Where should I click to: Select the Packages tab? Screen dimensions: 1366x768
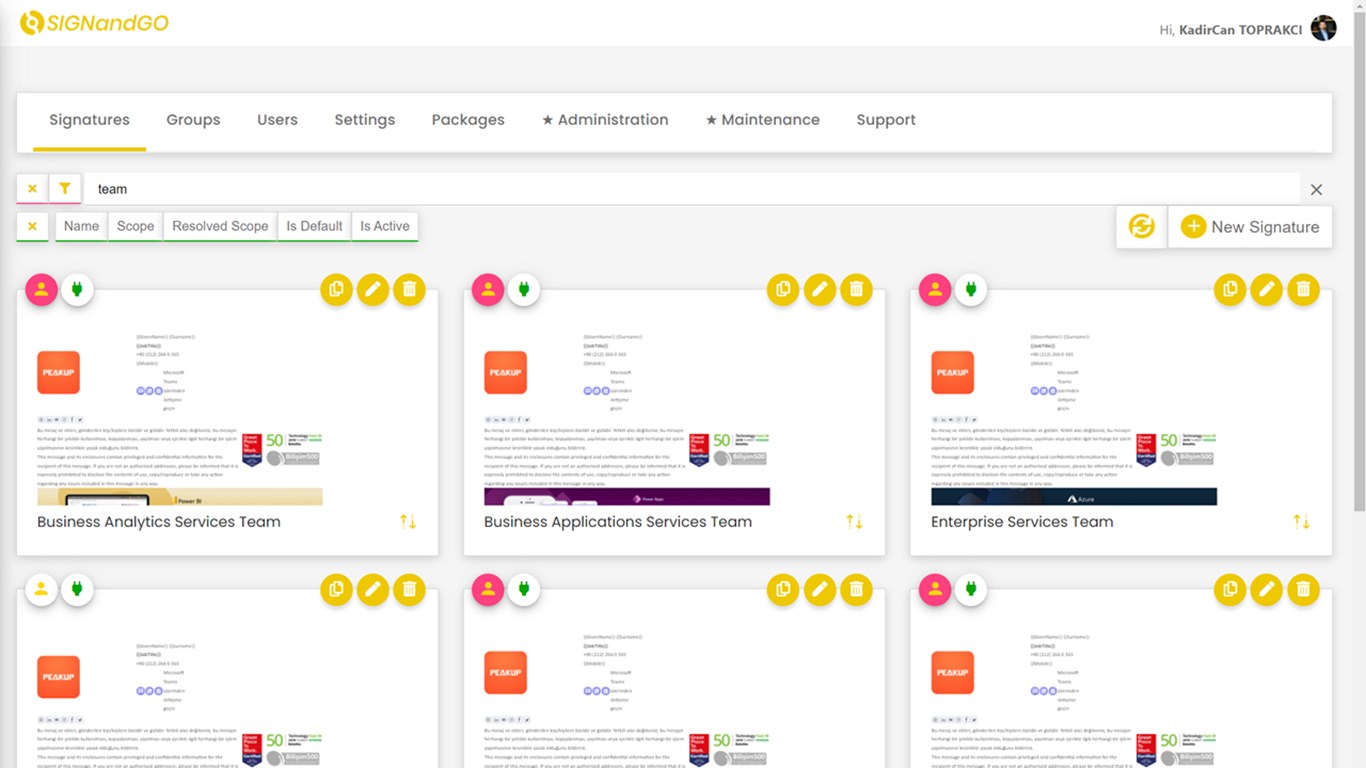click(x=468, y=120)
